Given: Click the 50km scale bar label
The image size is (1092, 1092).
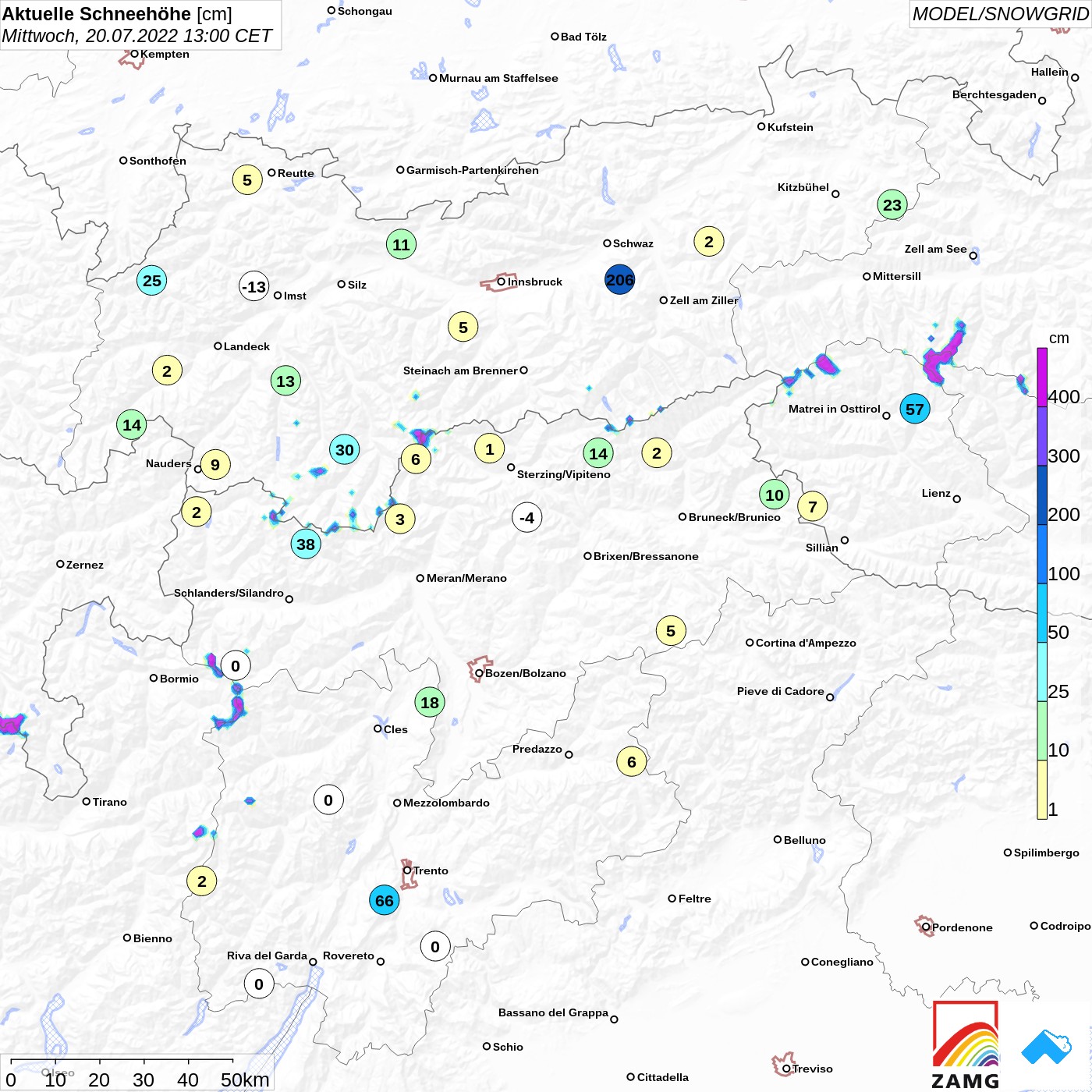Looking at the screenshot, I should pyautogui.click(x=245, y=1080).
